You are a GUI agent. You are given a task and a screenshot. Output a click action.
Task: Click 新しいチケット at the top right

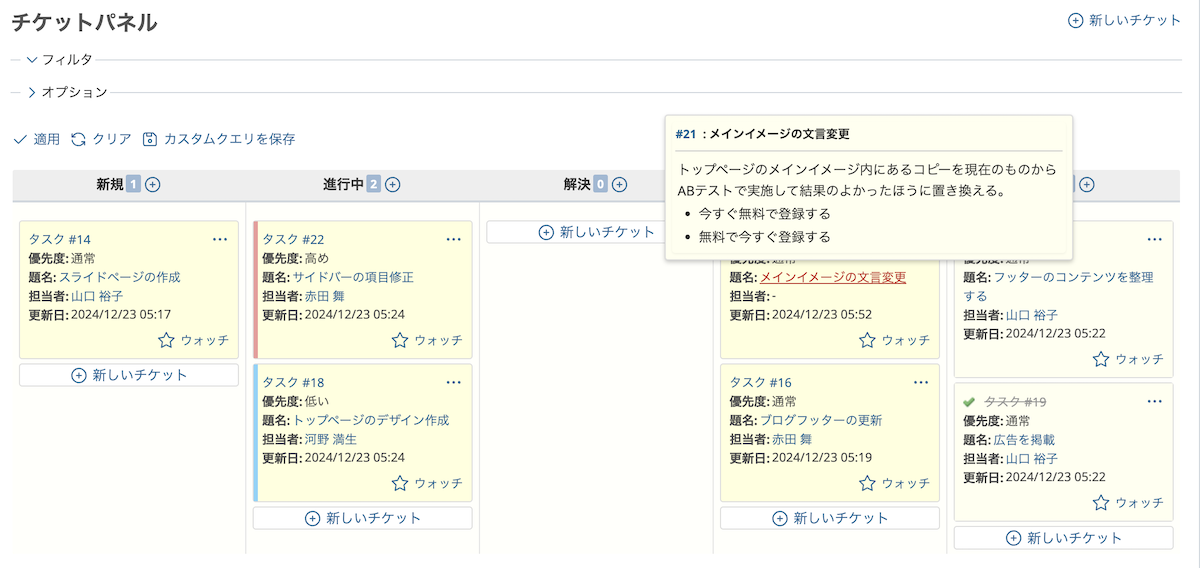coord(1124,20)
